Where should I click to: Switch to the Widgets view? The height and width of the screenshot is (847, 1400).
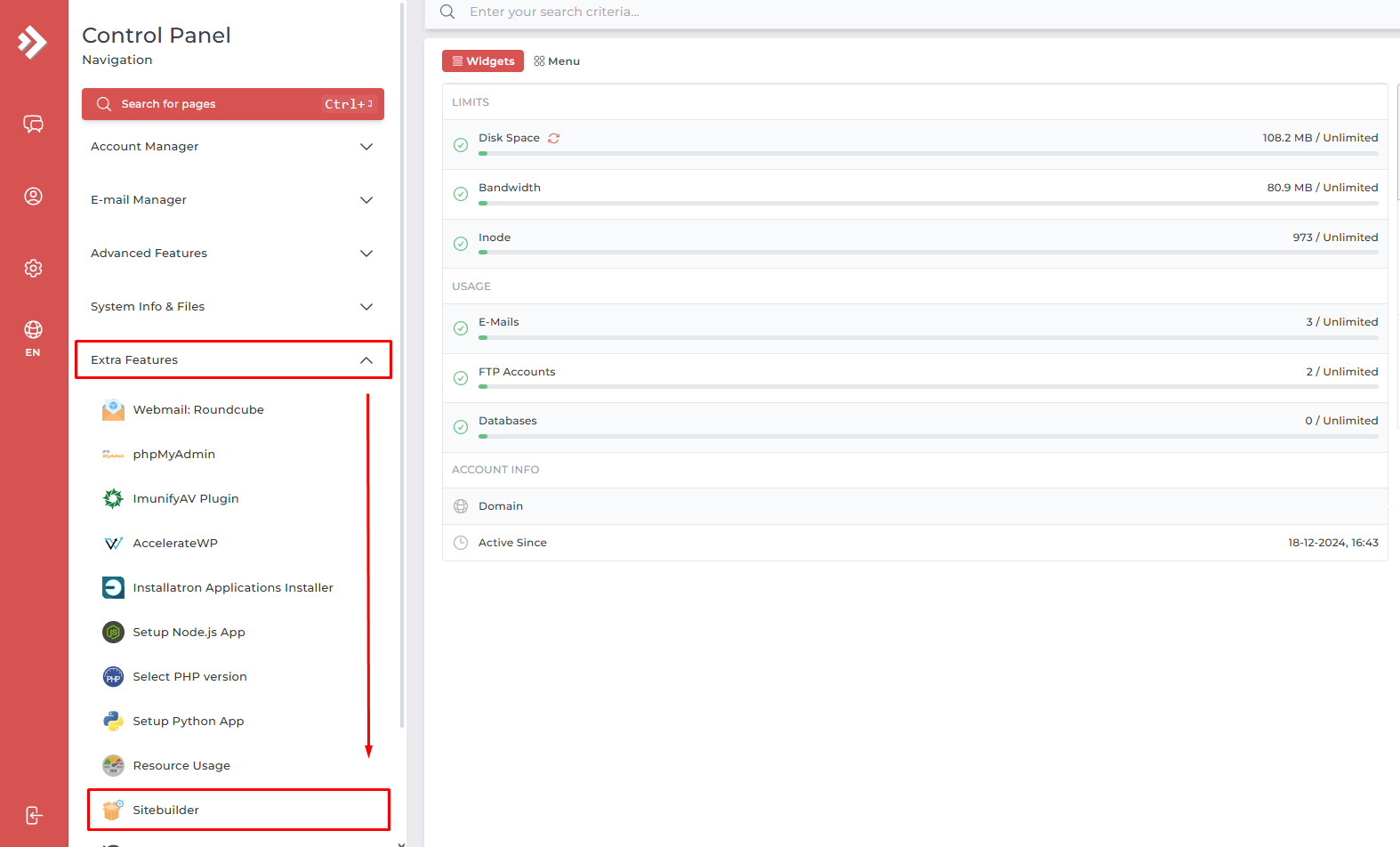483,61
